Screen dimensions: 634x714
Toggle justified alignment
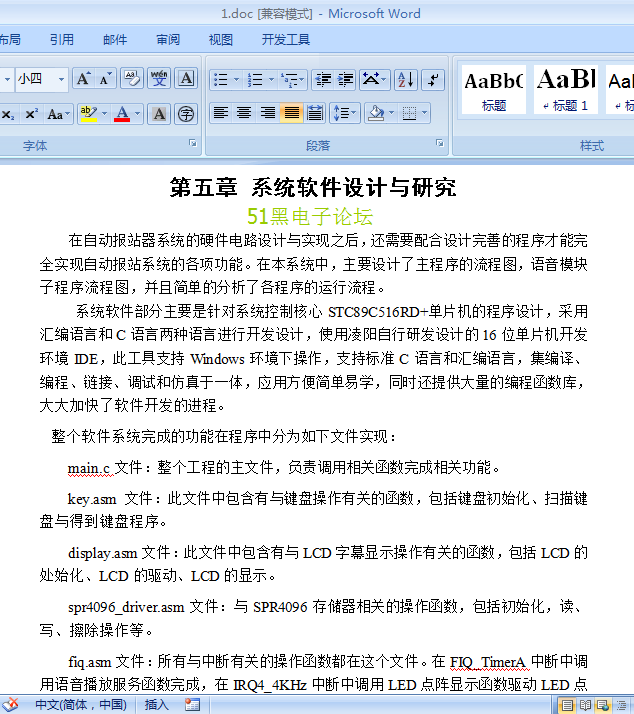coord(291,113)
